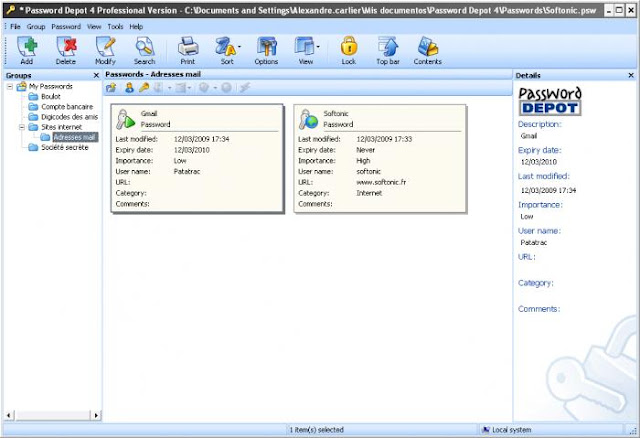Open dropdown arrow beside greyed globe icon

[x=215, y=88]
